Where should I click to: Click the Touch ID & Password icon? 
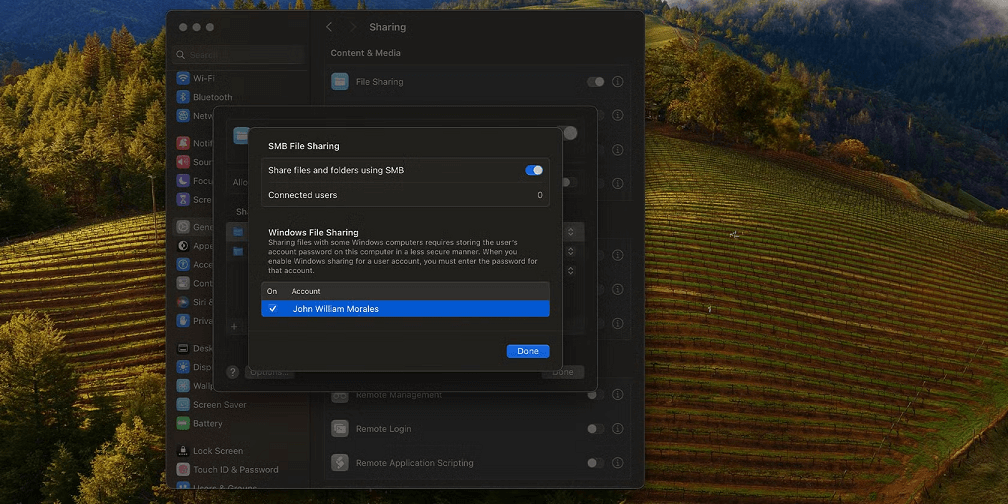(183, 470)
